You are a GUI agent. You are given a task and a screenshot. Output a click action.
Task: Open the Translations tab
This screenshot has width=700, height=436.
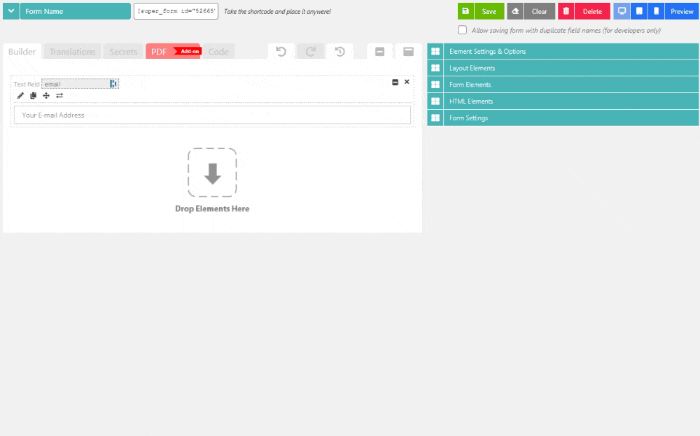click(72, 51)
